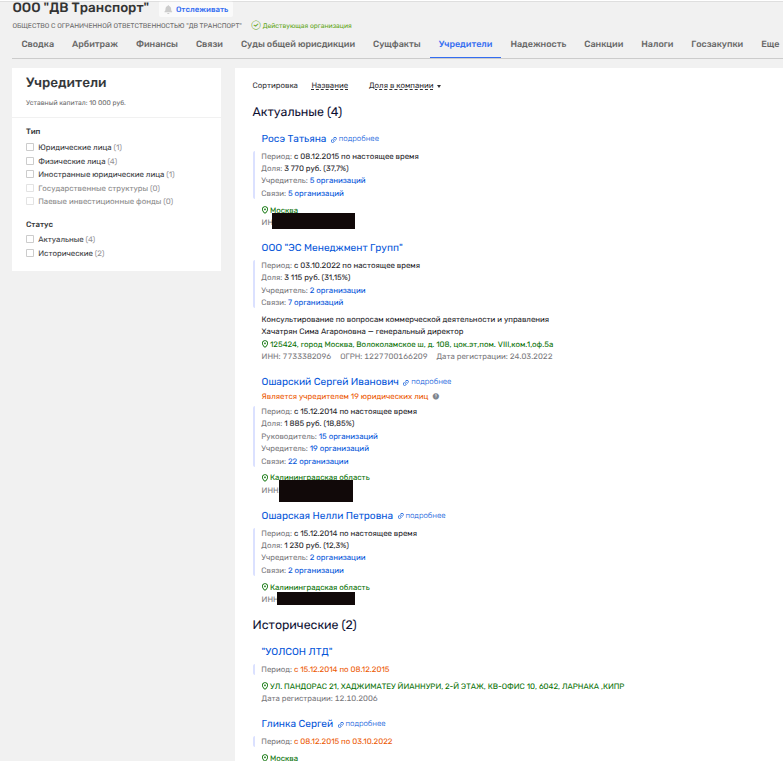The height and width of the screenshot is (761, 783).
Task: Open the ООО "ЭС Менеджмент Групп" profile link
Action: point(332,247)
